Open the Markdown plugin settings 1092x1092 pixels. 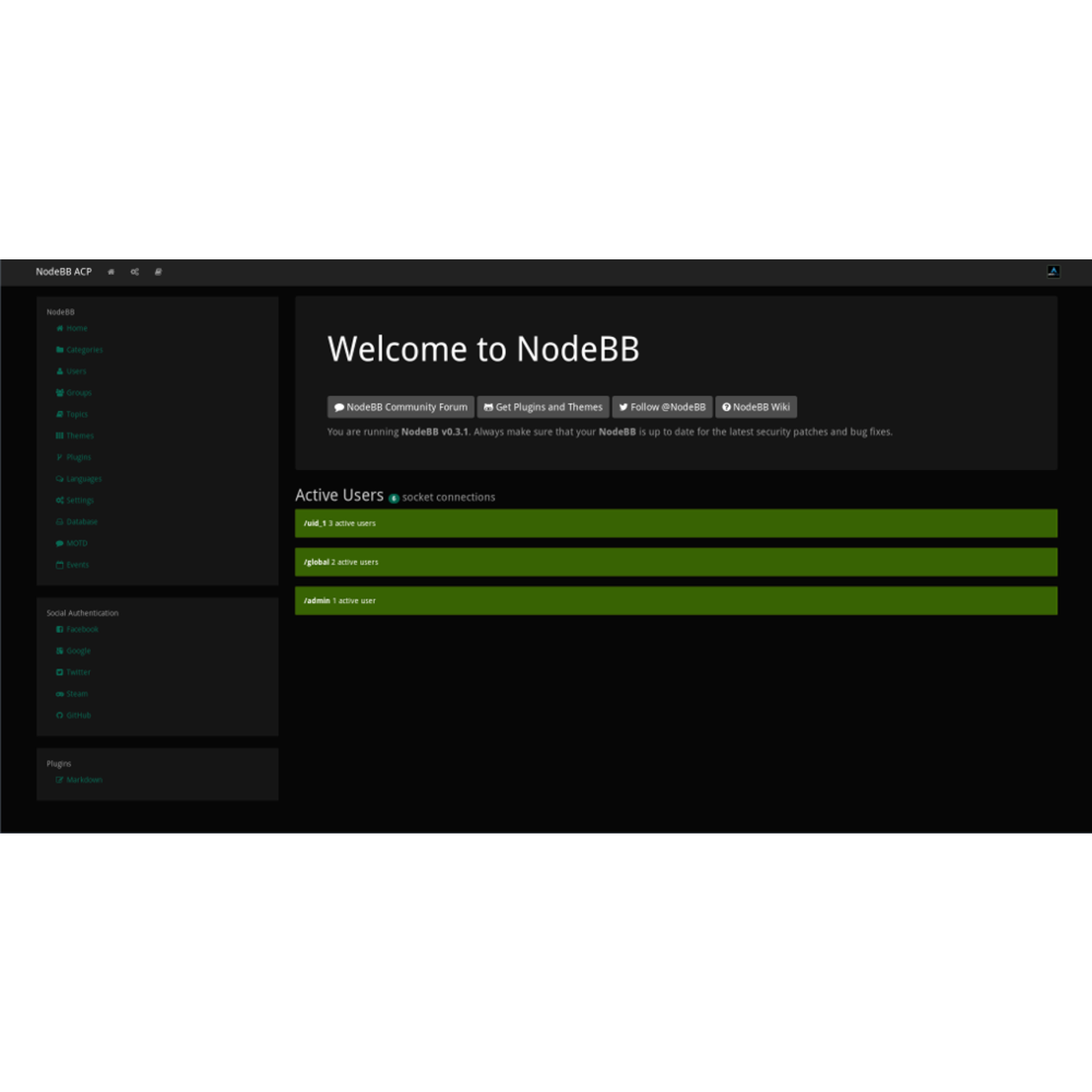click(x=84, y=780)
